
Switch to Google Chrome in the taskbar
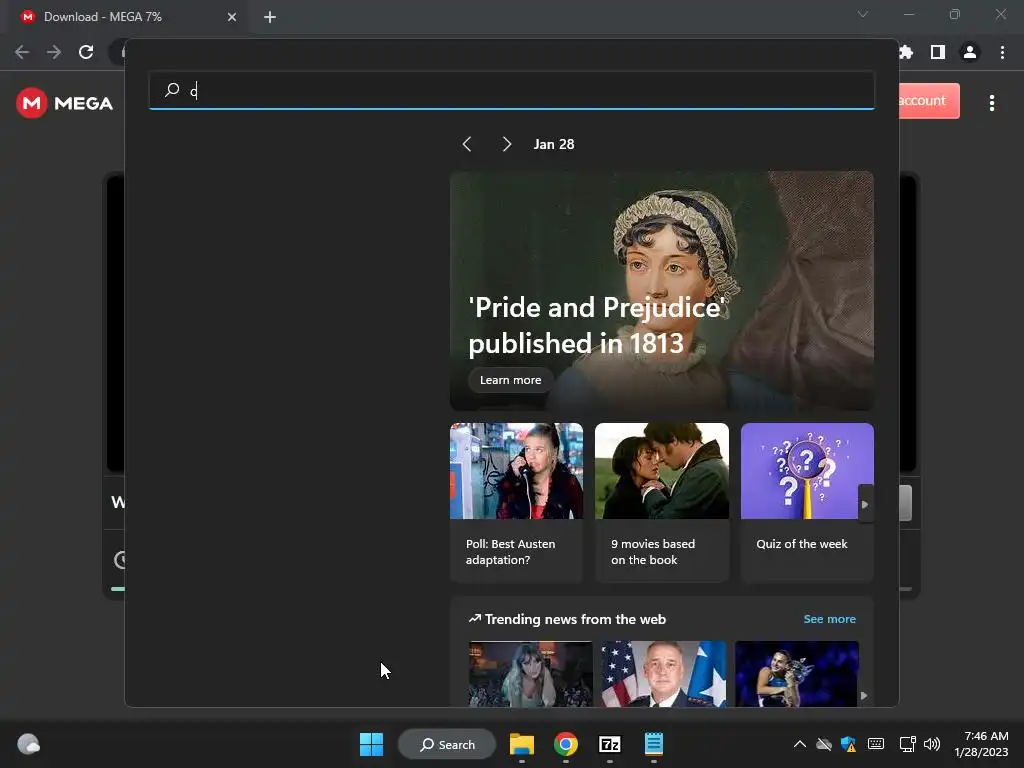tap(566, 744)
